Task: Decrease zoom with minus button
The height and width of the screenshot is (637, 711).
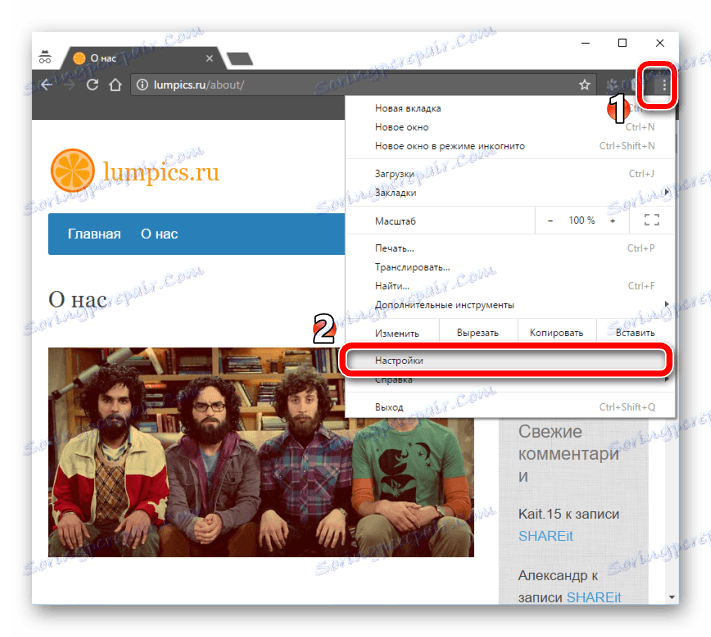Action: point(550,221)
